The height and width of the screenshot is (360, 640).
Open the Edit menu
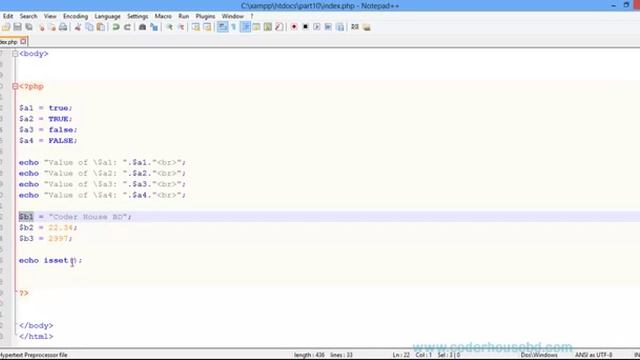8,16
